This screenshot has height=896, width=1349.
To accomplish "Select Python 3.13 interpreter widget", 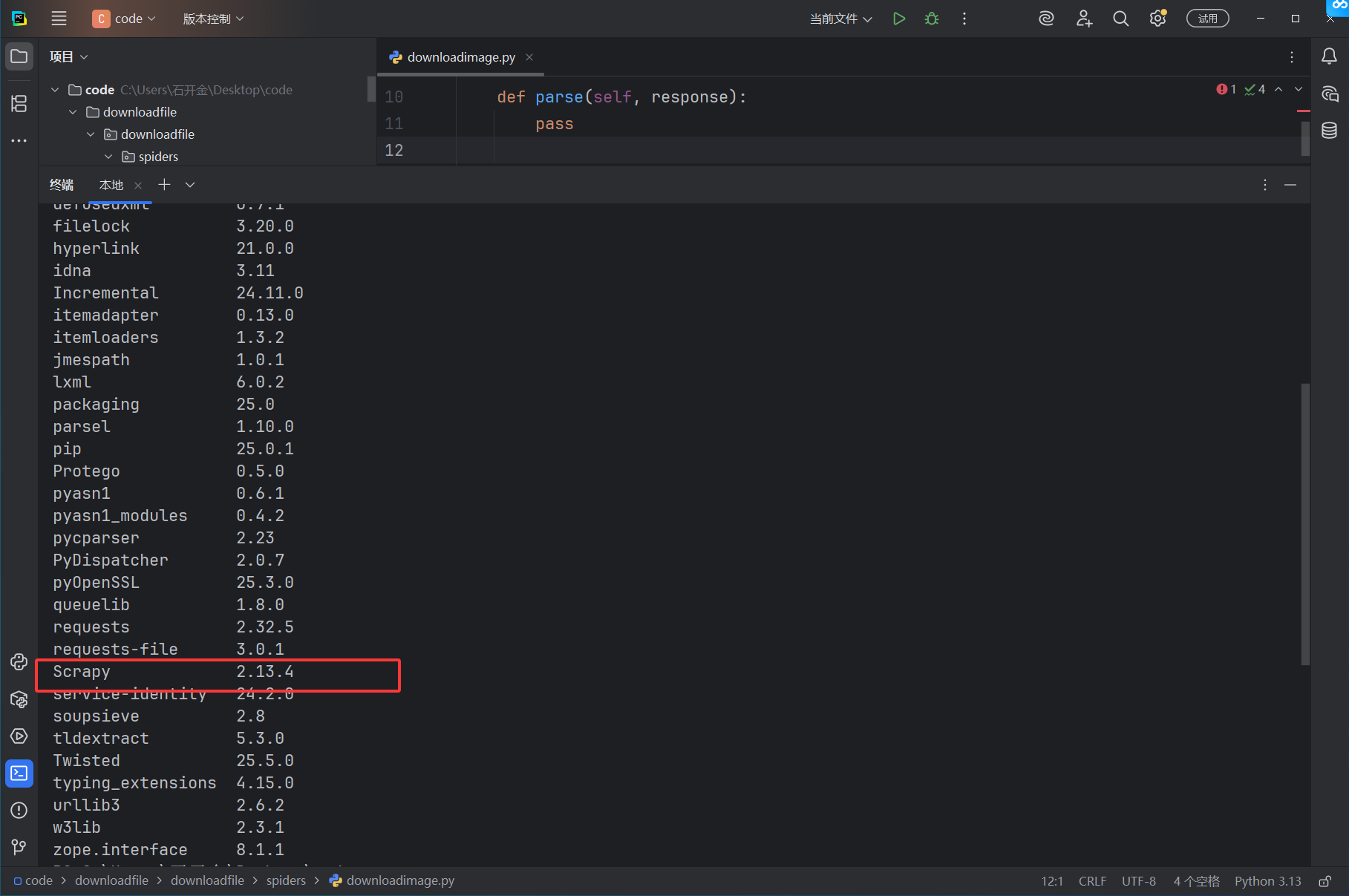I will click(x=1268, y=881).
